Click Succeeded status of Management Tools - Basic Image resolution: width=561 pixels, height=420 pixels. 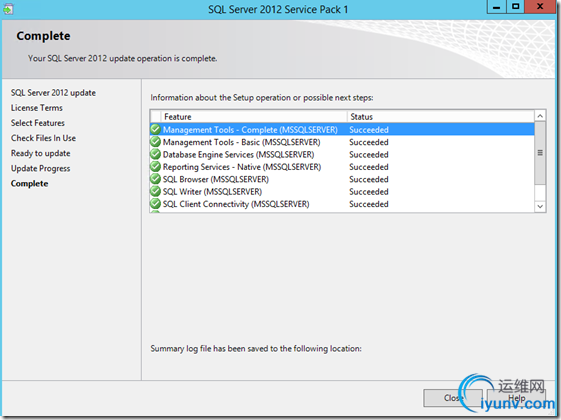coord(369,142)
